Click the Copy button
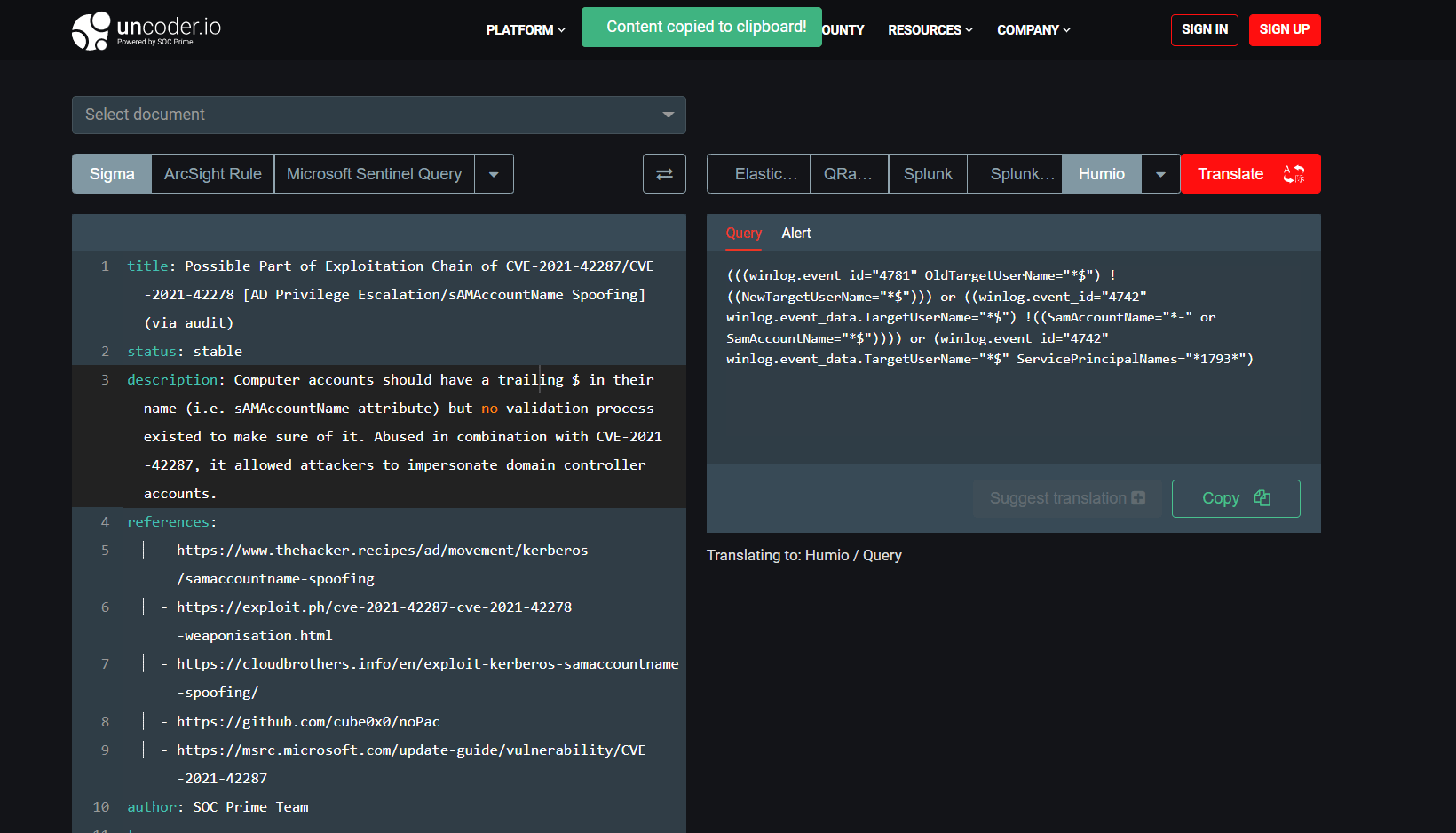 (x=1235, y=498)
